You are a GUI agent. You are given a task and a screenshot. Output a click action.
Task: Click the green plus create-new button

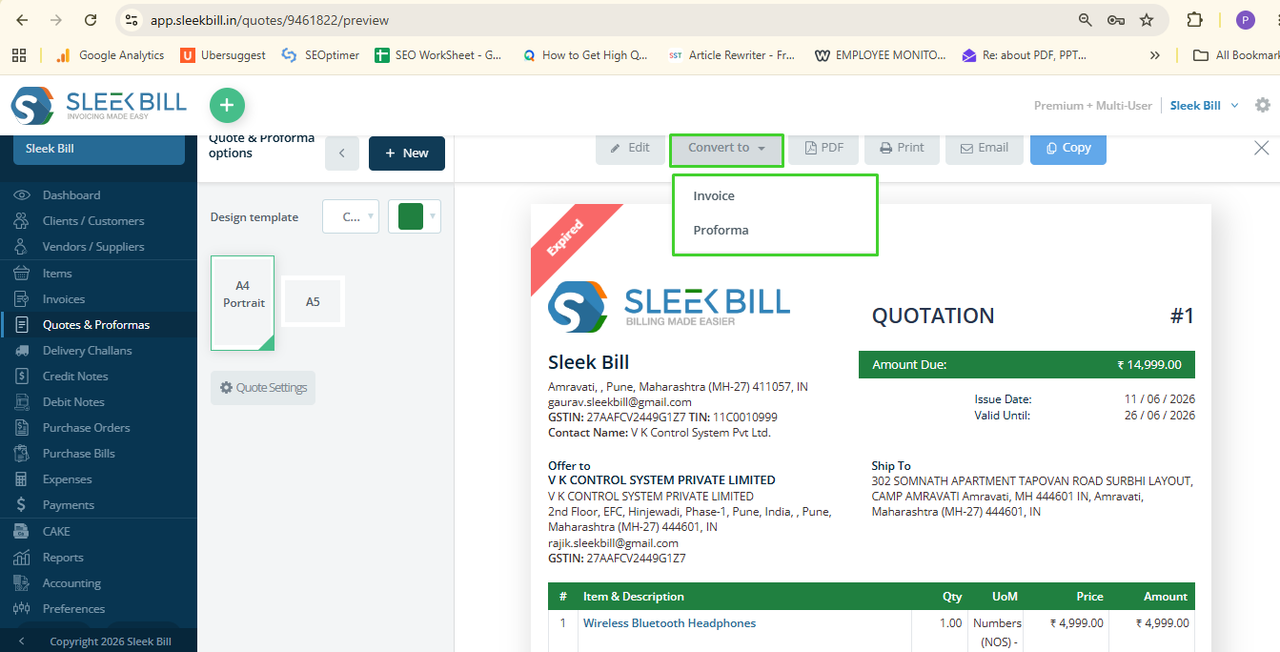(227, 105)
